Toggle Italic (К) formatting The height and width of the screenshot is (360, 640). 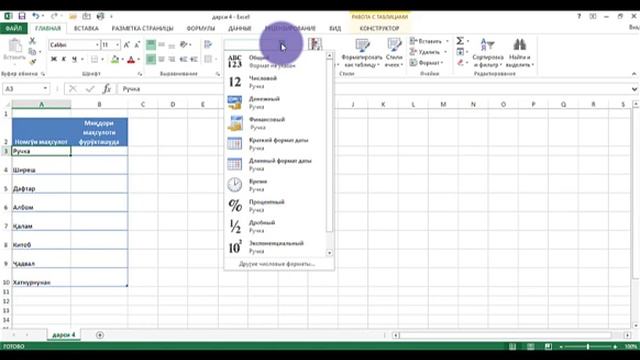click(64, 60)
